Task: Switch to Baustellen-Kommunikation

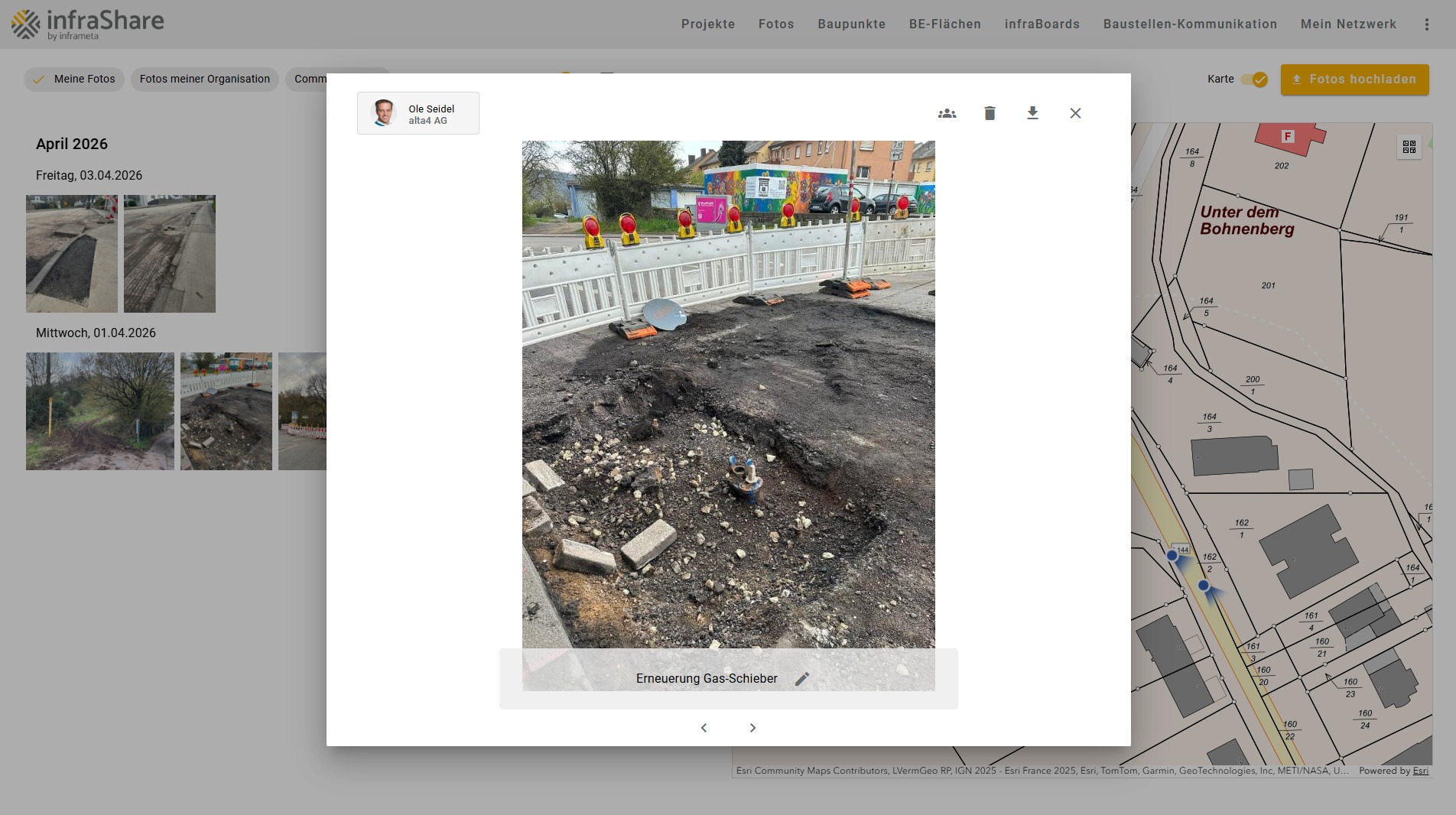Action: [1190, 24]
